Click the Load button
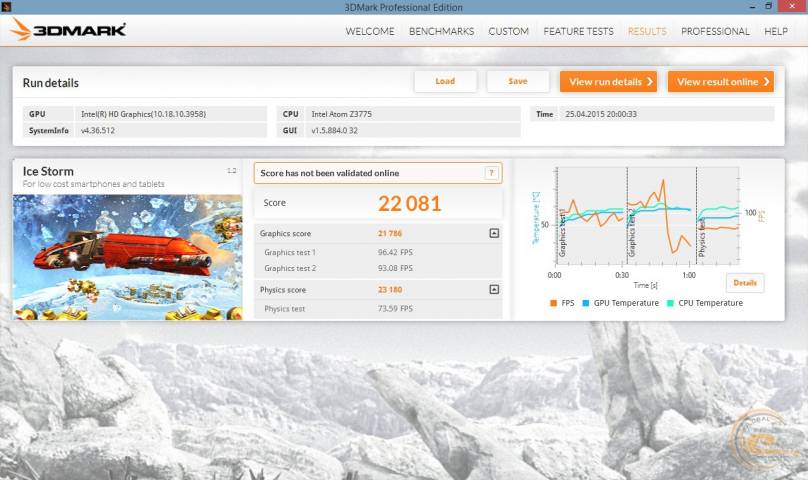The image size is (808, 480). click(445, 81)
